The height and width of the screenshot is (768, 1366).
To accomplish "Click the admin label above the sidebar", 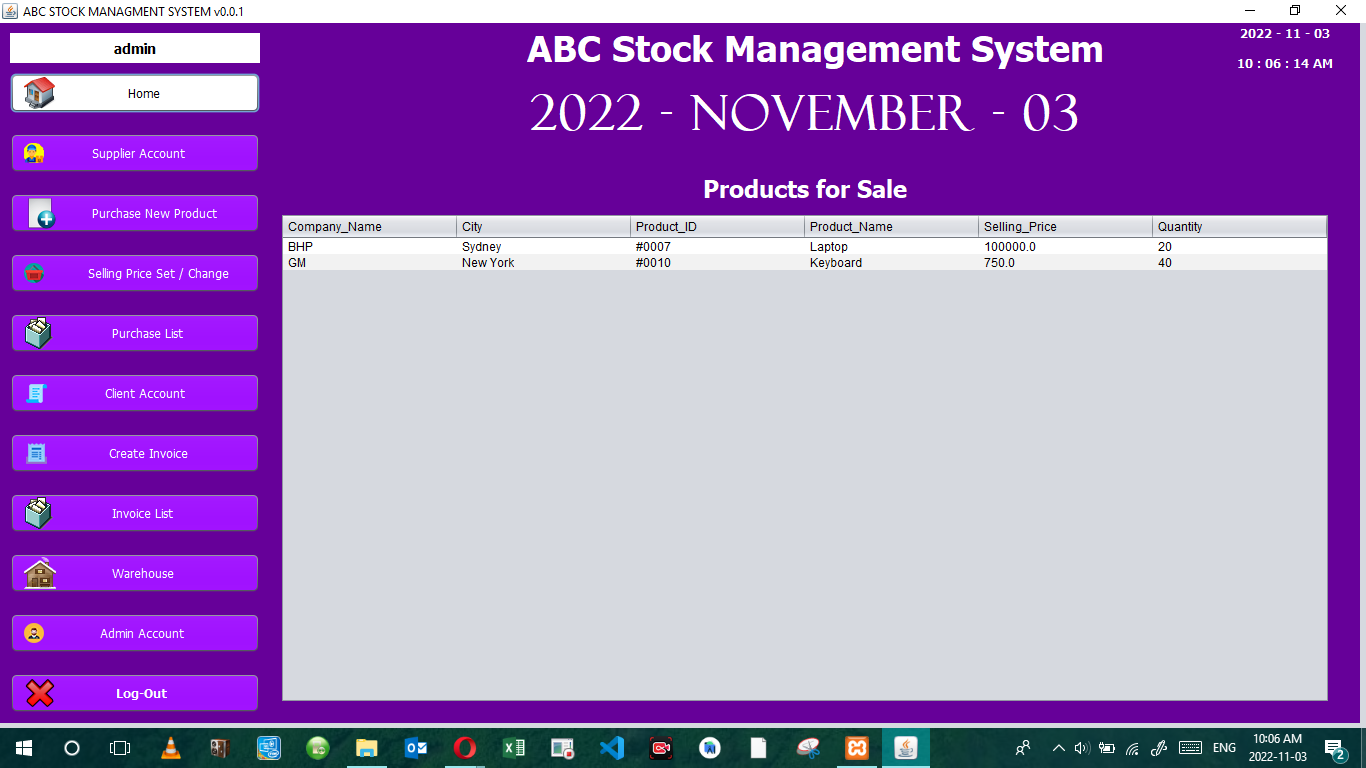I will (x=134, y=47).
